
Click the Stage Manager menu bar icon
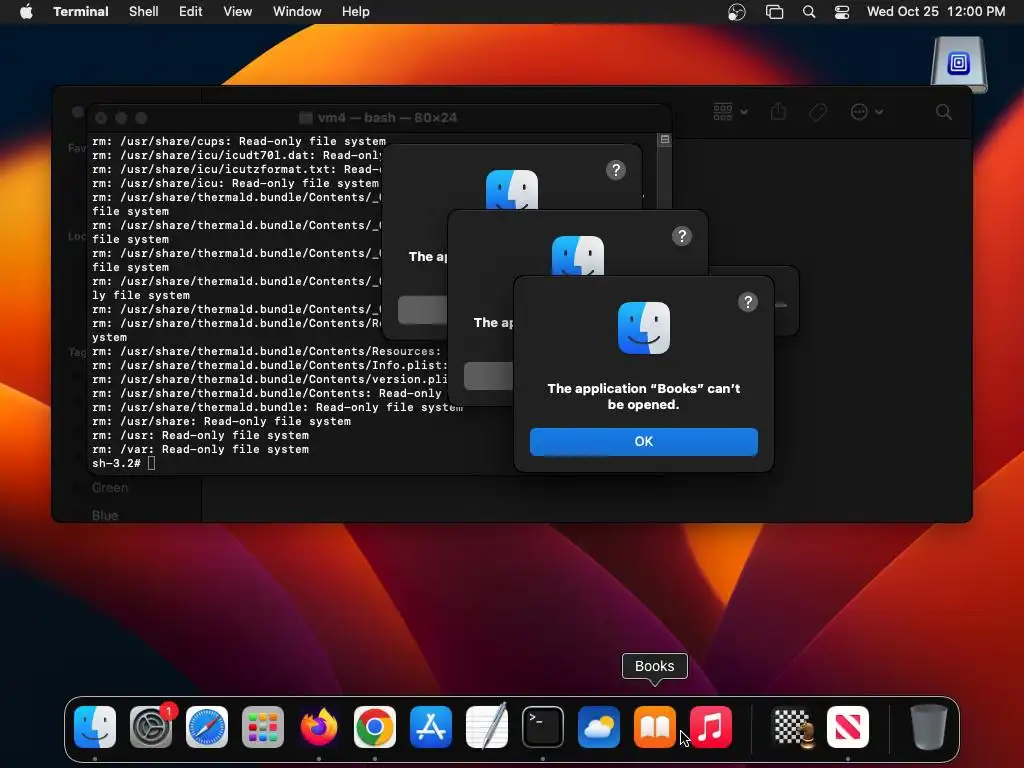(775, 12)
